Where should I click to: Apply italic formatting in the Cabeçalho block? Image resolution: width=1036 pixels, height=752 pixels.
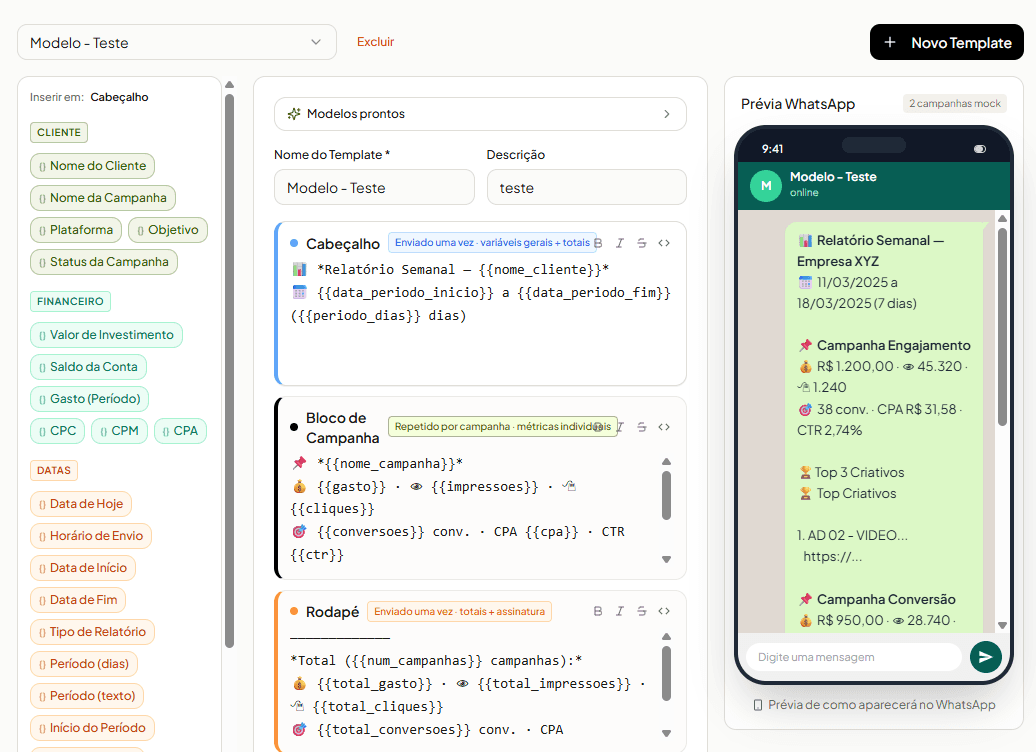pos(620,243)
